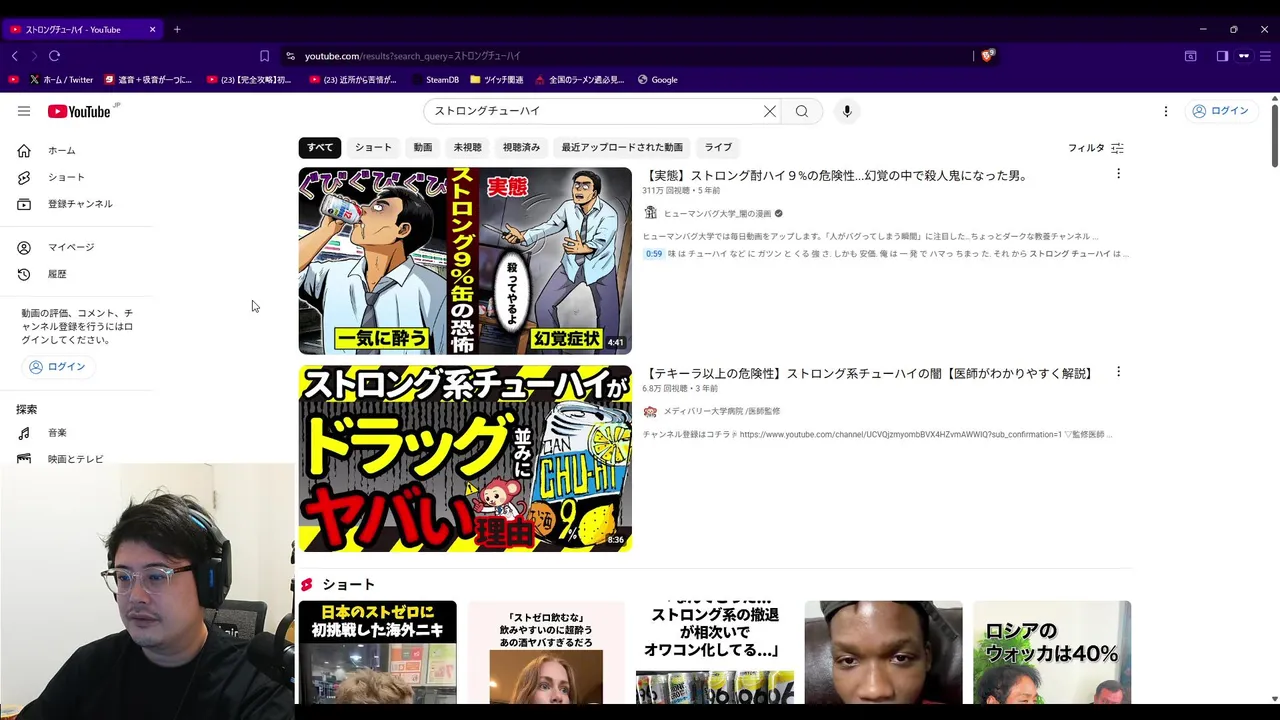Start voice search with microphone
The width and height of the screenshot is (1280, 720).
coord(847,111)
